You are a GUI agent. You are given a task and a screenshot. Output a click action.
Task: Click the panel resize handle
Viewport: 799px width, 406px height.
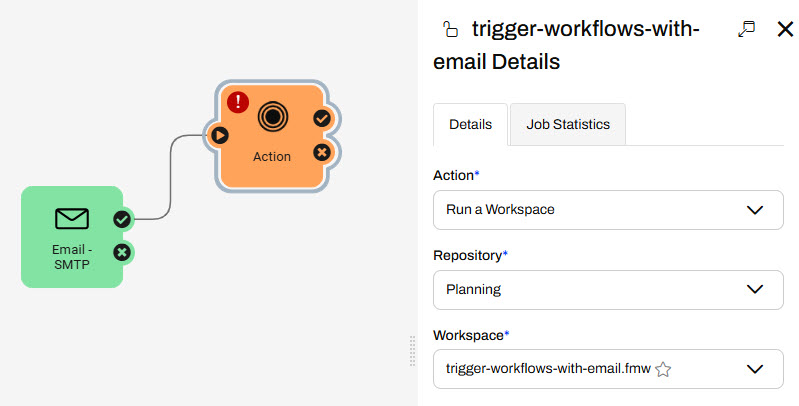412,351
